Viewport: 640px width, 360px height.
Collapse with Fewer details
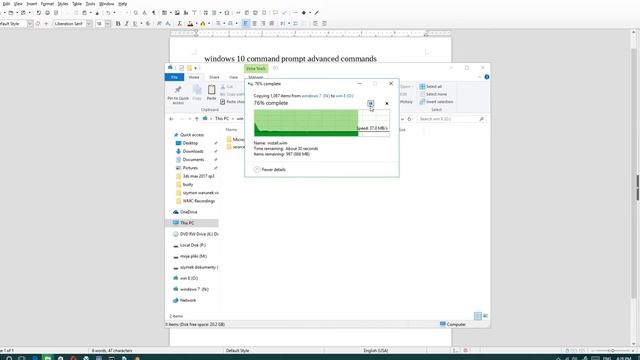270,169
